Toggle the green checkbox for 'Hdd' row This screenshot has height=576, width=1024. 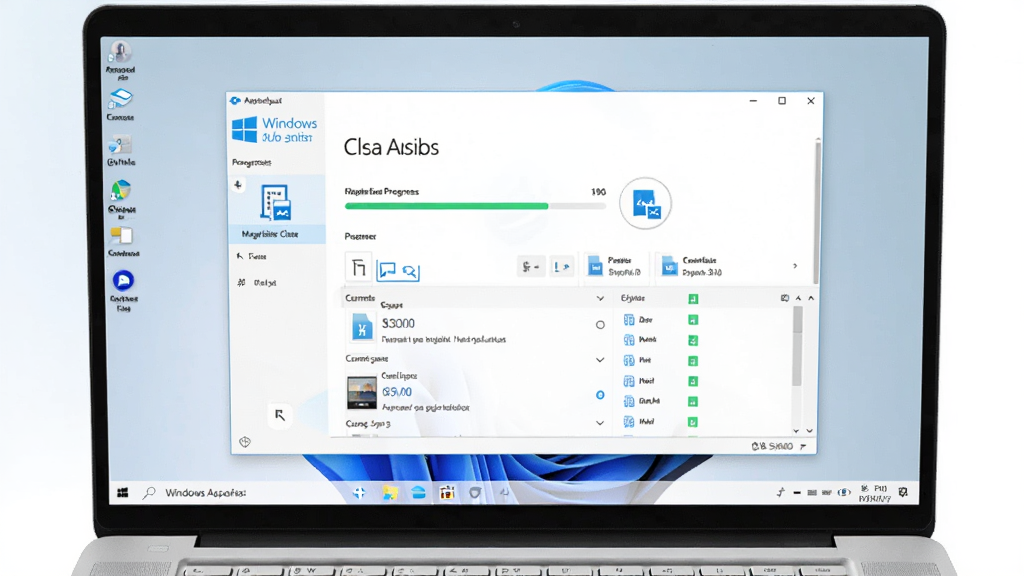click(693, 423)
